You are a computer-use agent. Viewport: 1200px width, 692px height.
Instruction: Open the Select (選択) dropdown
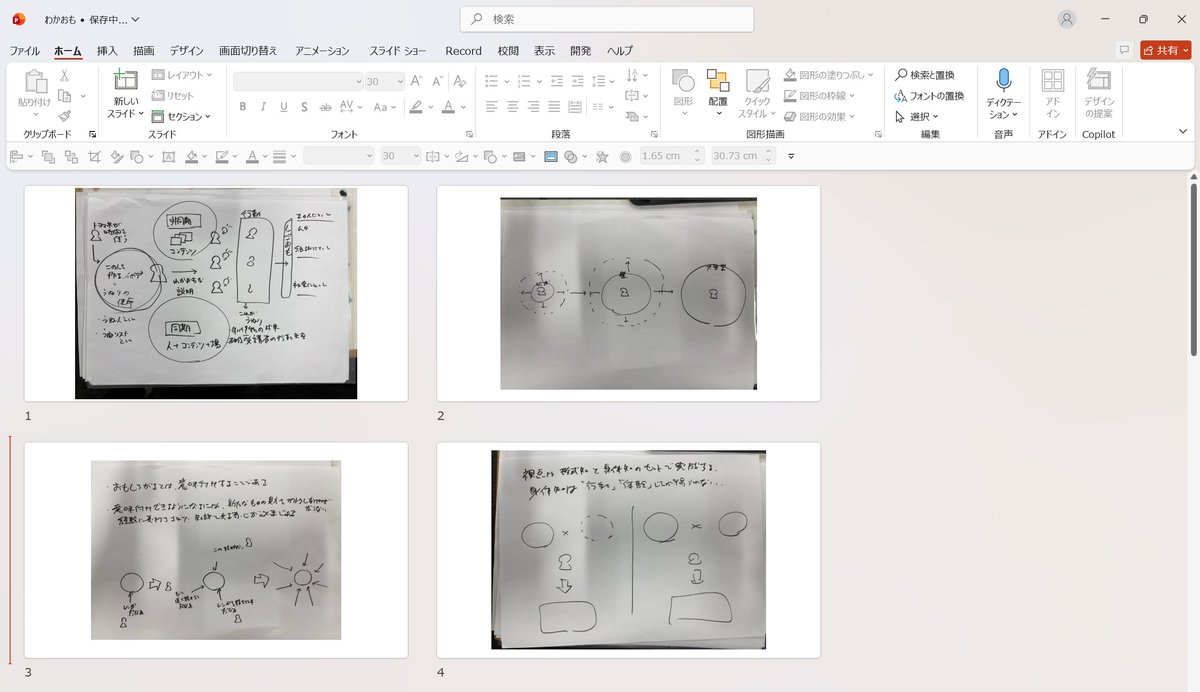coord(917,116)
